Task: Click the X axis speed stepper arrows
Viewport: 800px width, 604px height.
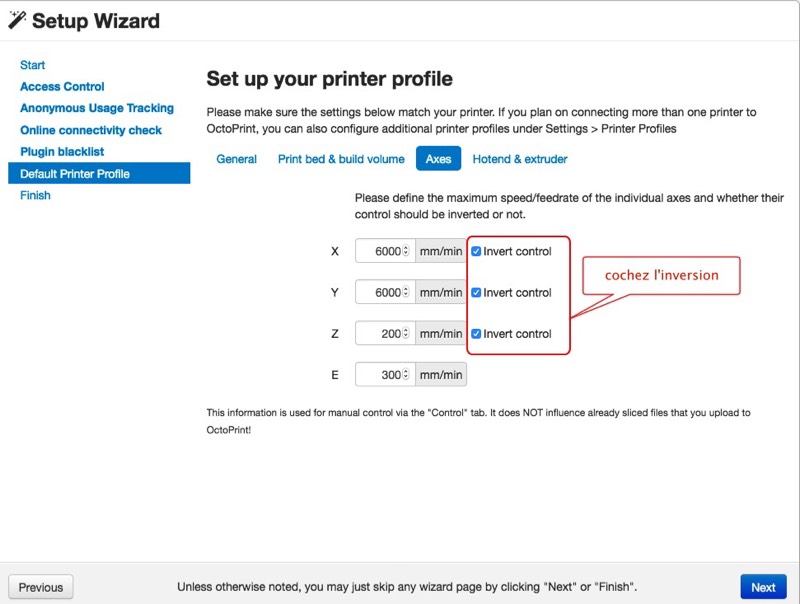Action: (406, 251)
